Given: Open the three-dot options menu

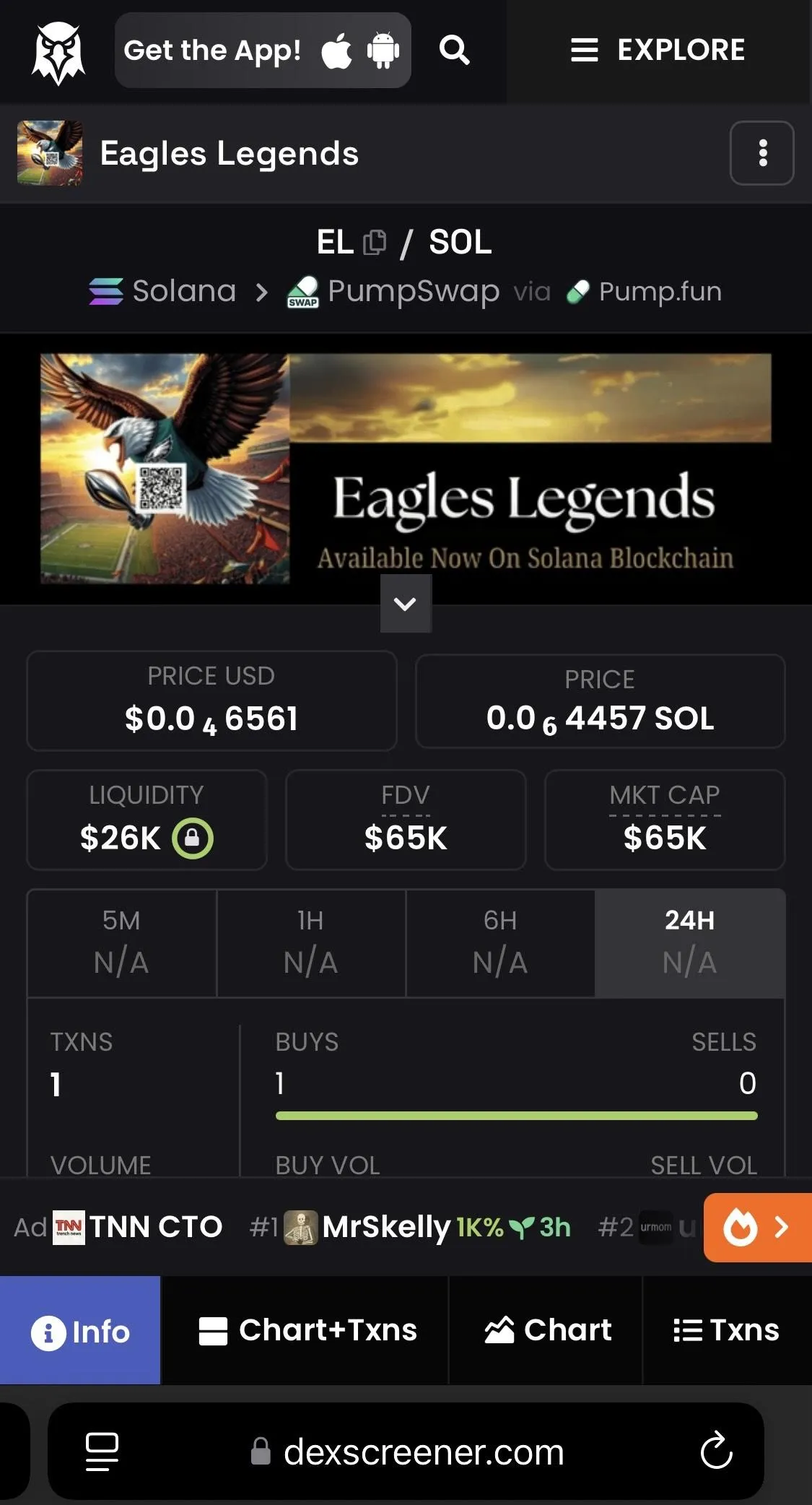Looking at the screenshot, I should (762, 153).
